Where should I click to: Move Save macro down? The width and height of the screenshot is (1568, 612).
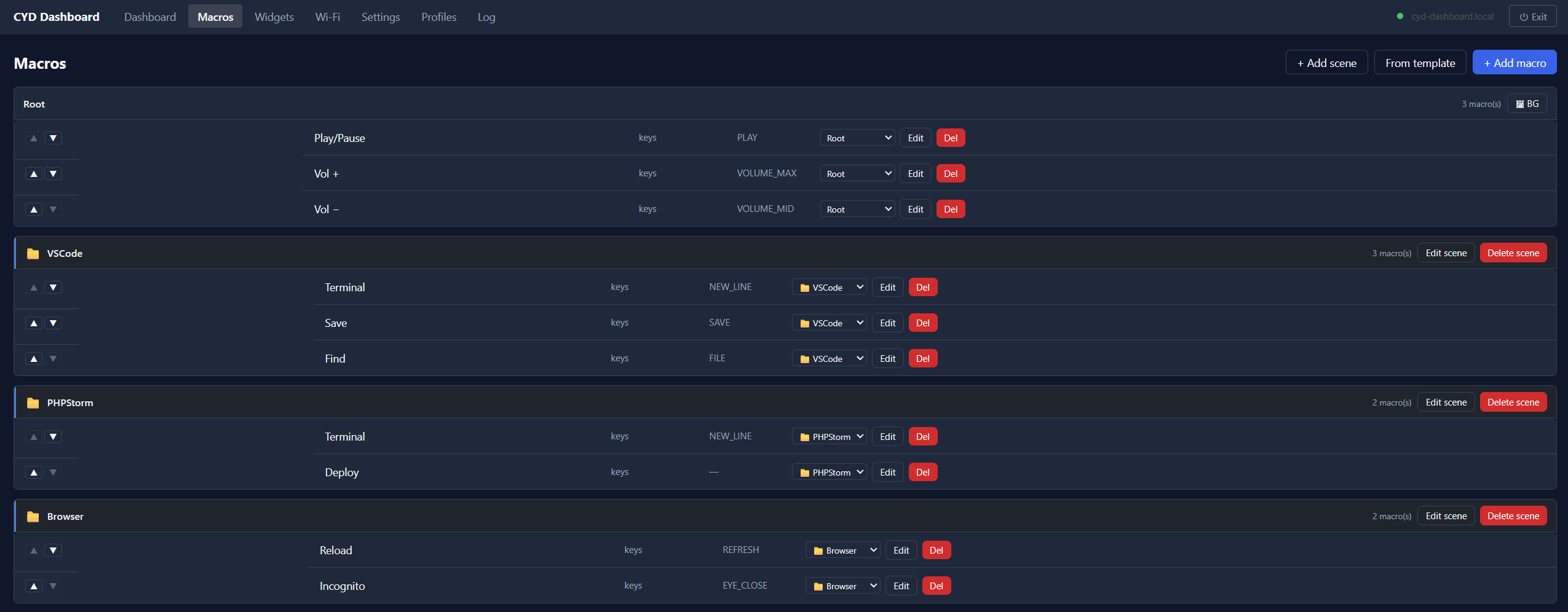point(53,323)
